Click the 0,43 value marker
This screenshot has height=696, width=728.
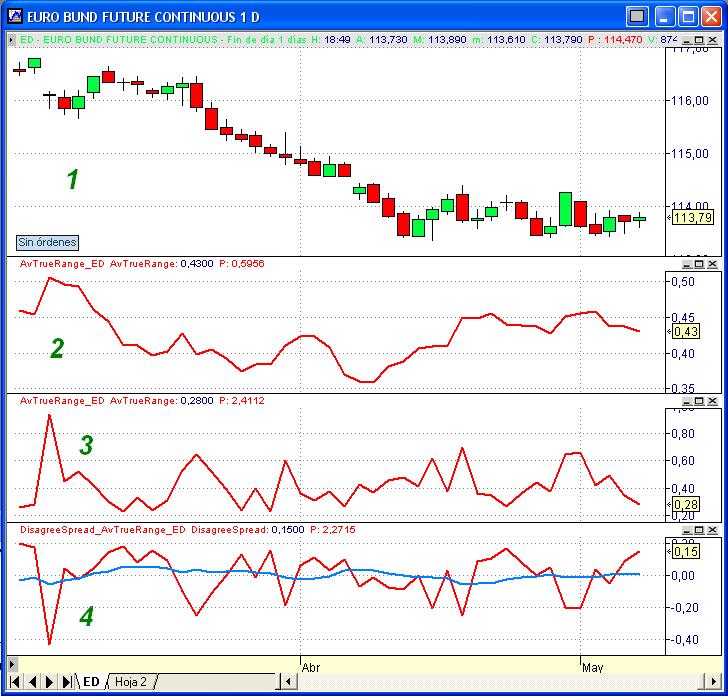point(686,332)
